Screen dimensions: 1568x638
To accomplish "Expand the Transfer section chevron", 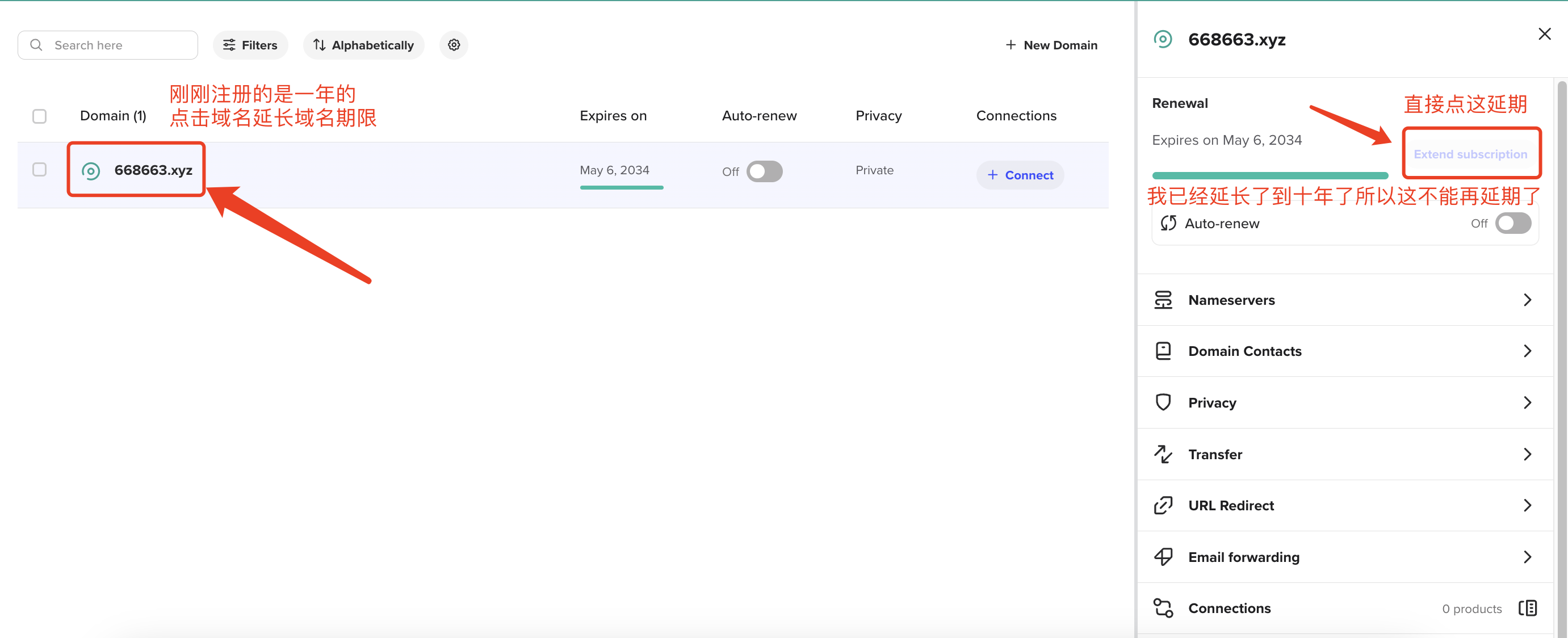I will click(1527, 454).
